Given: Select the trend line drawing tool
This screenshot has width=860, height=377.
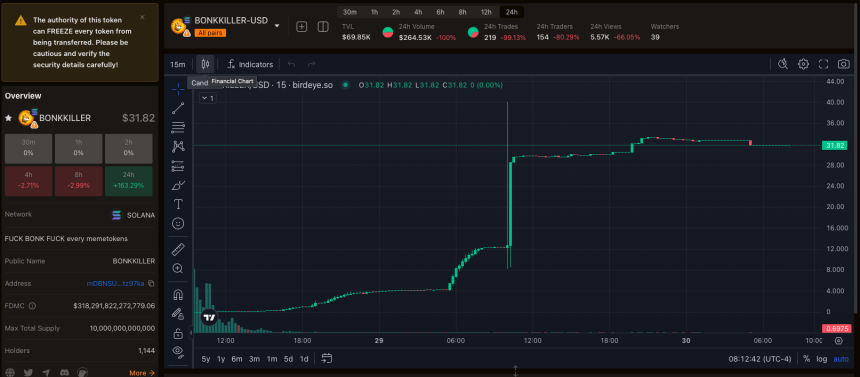Looking at the screenshot, I should pyautogui.click(x=178, y=108).
